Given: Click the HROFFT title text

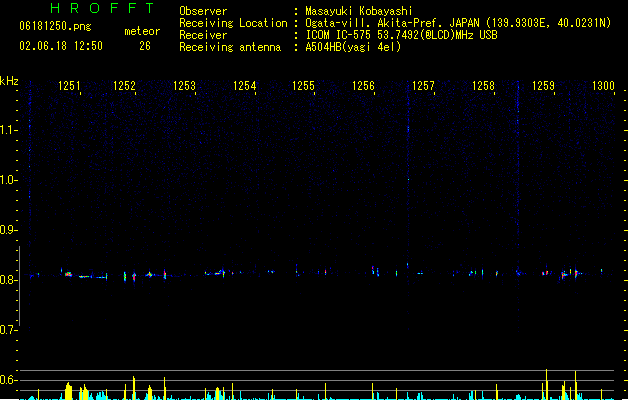Looking at the screenshot, I should coord(103,8).
